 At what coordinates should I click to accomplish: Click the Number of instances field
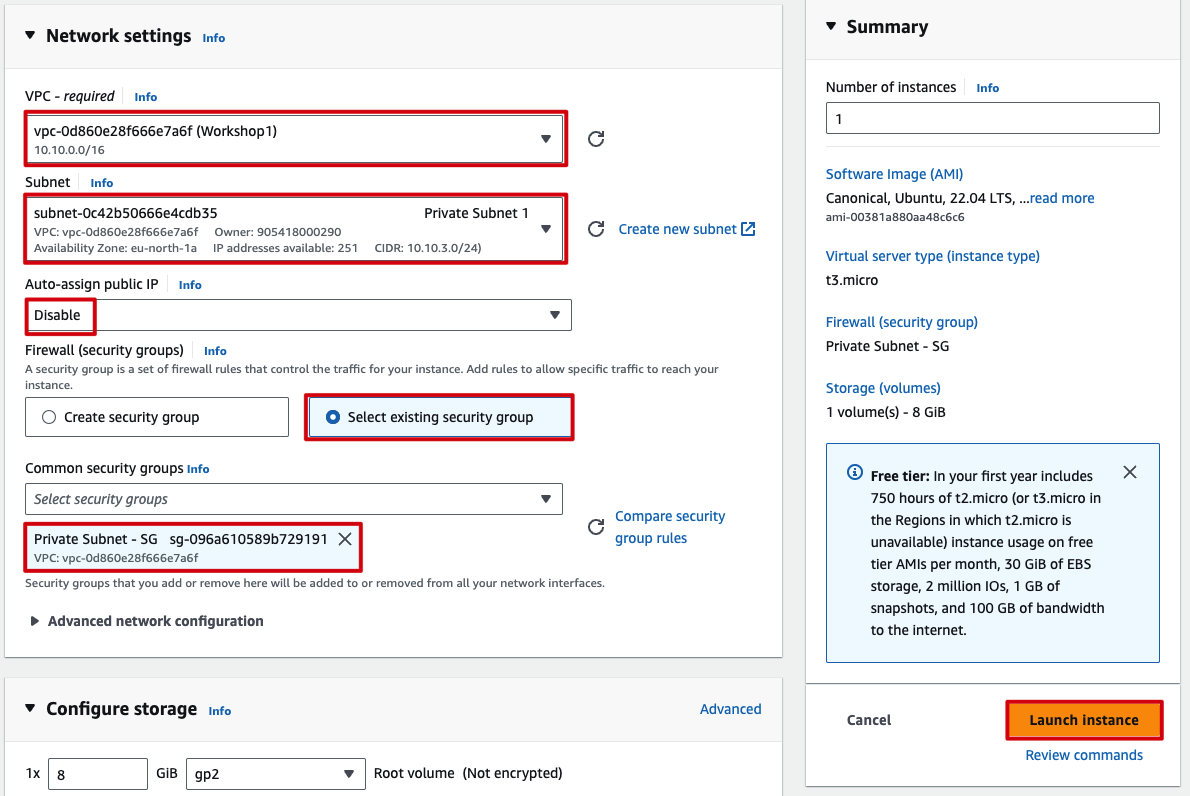pos(992,118)
